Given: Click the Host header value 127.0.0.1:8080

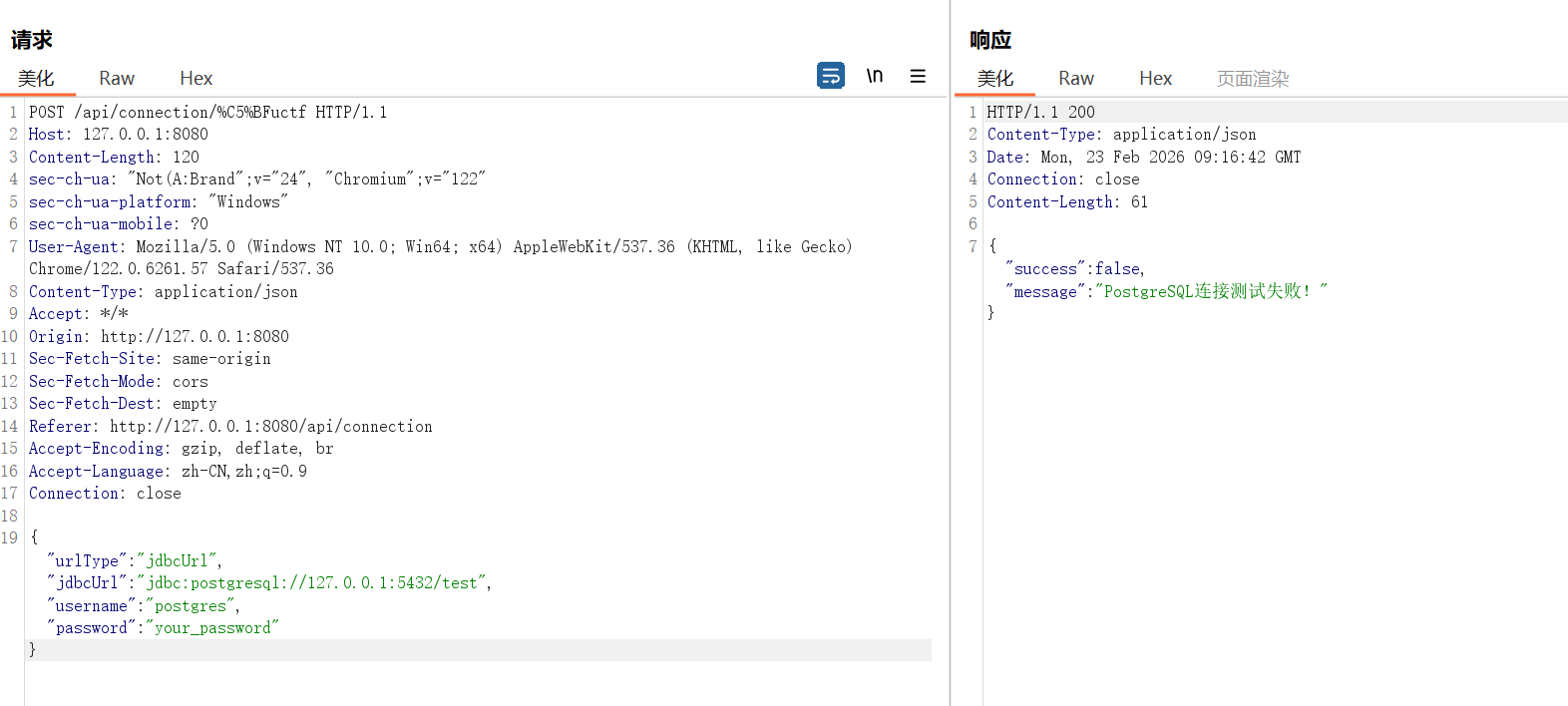Looking at the screenshot, I should pos(146,135).
